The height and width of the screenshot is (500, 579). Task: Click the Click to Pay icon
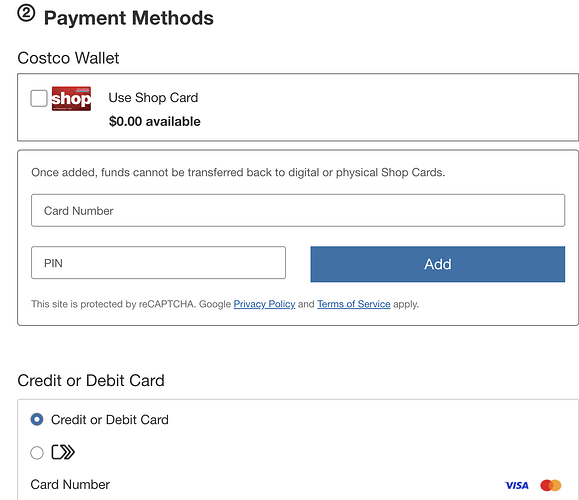click(63, 452)
